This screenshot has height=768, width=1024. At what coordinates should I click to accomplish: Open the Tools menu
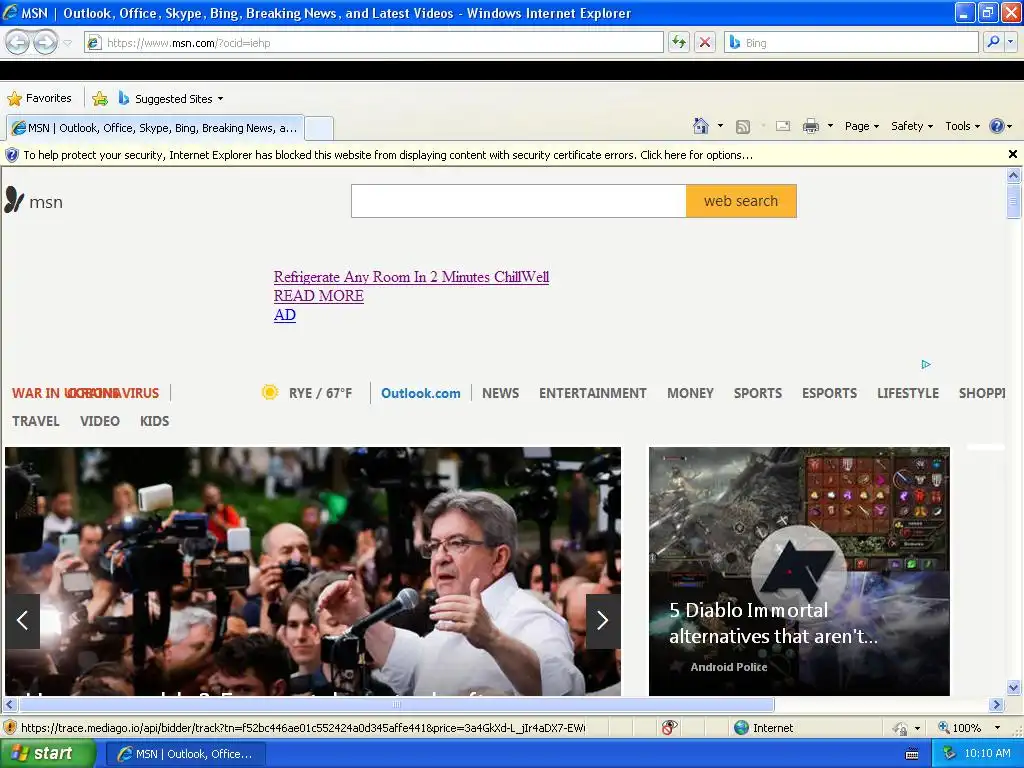[x=962, y=126]
